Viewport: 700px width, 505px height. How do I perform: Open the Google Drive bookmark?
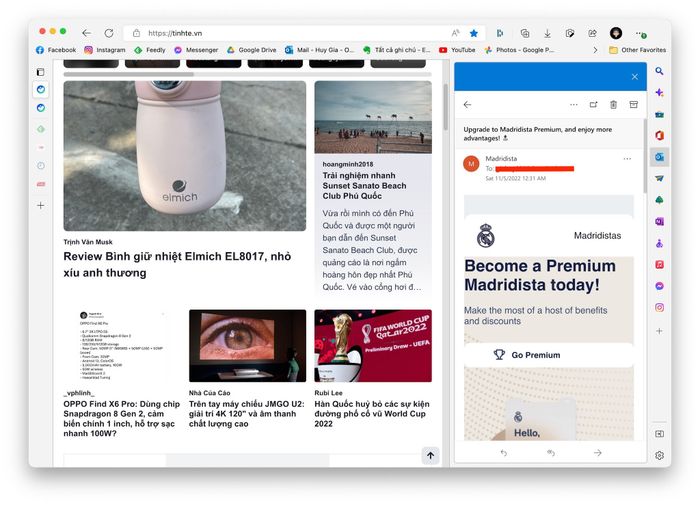[x=251, y=50]
